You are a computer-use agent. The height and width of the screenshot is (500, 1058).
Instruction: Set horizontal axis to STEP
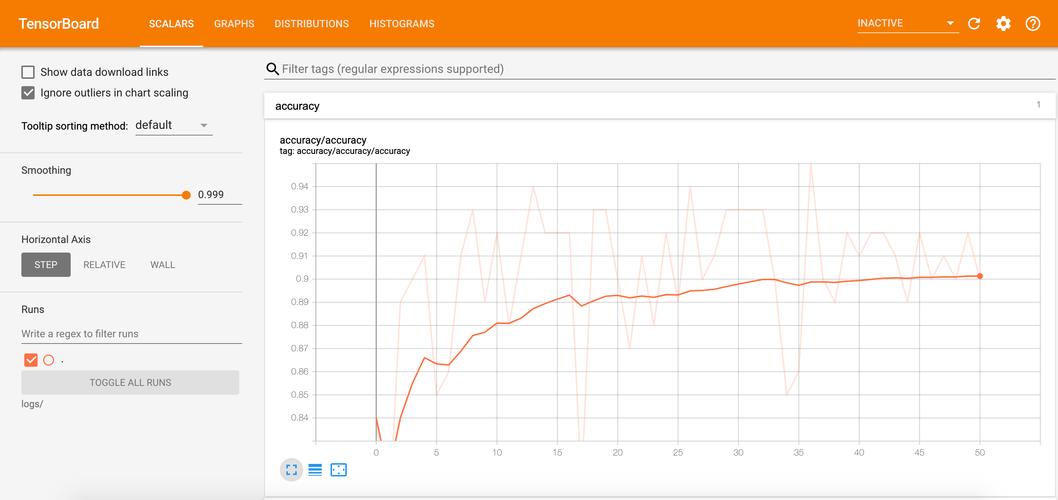46,265
